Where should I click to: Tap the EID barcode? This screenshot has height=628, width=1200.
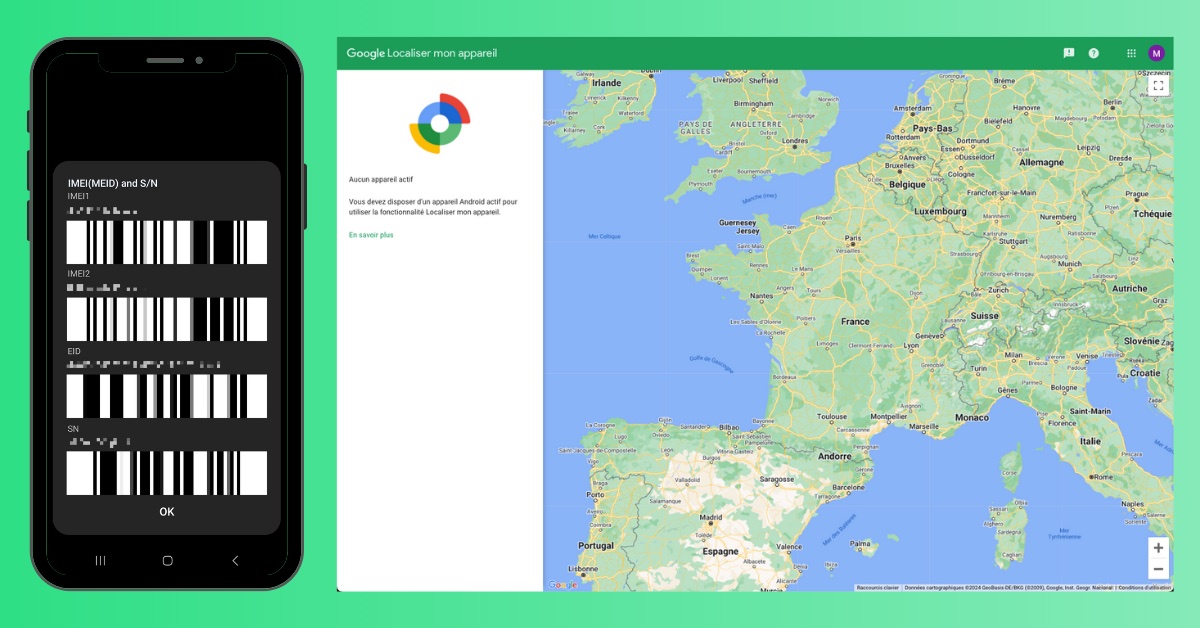tap(167, 396)
